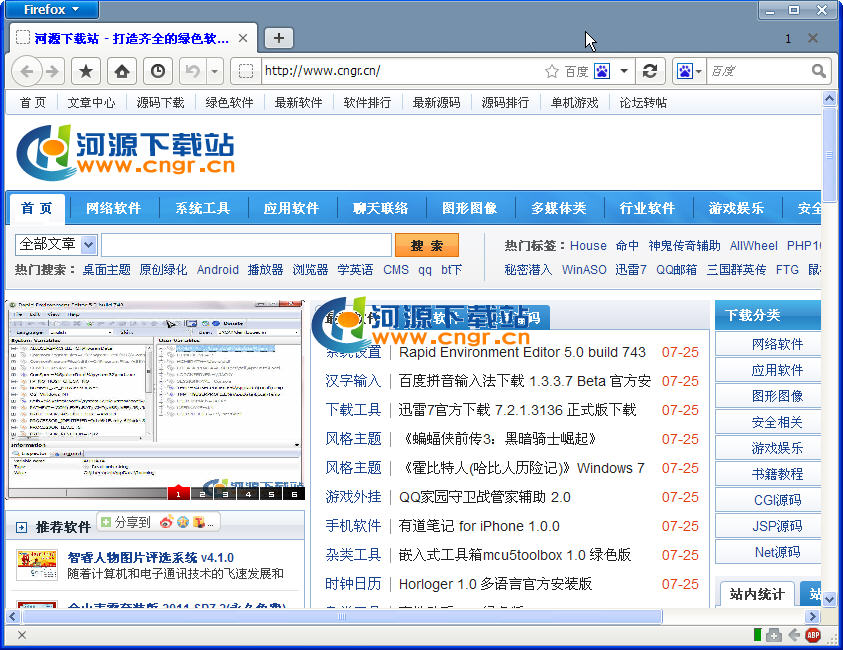Switch to the 站内统计 tab
This screenshot has height=650, width=843.
[x=756, y=594]
